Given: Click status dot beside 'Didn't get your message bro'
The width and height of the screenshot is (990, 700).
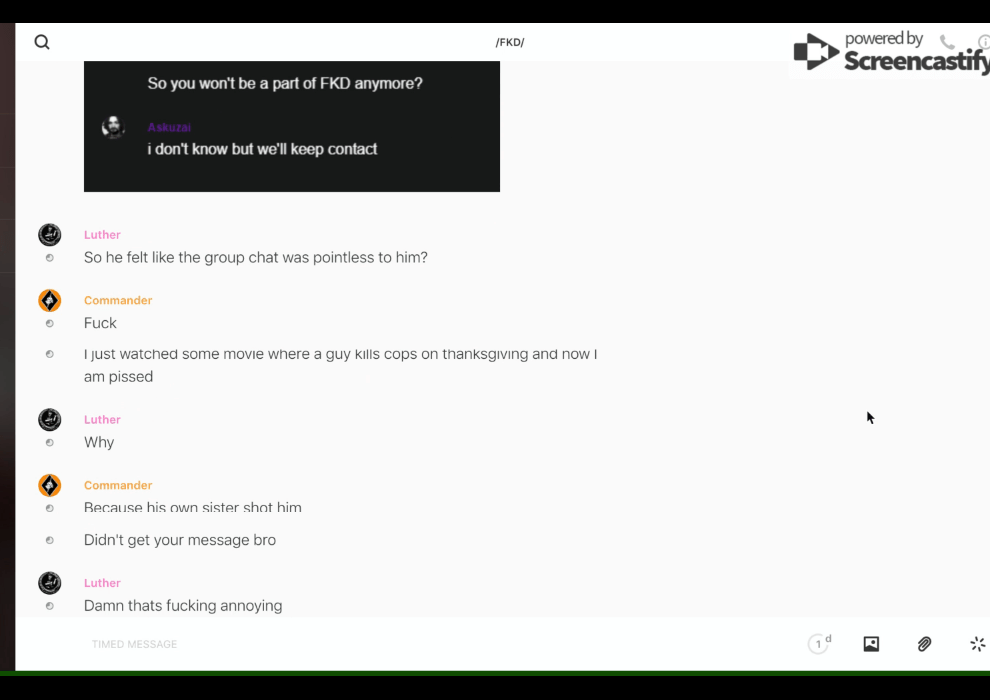Looking at the screenshot, I should (x=49, y=540).
